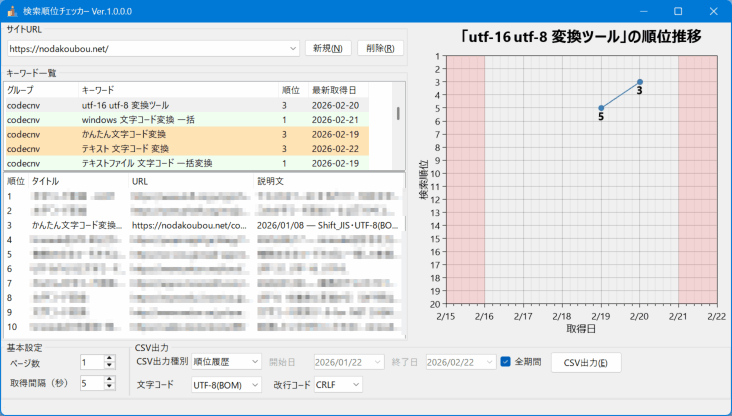This screenshot has width=732, height=416.
Task: Click the keyword list scrollbar thumb
Action: [398, 113]
